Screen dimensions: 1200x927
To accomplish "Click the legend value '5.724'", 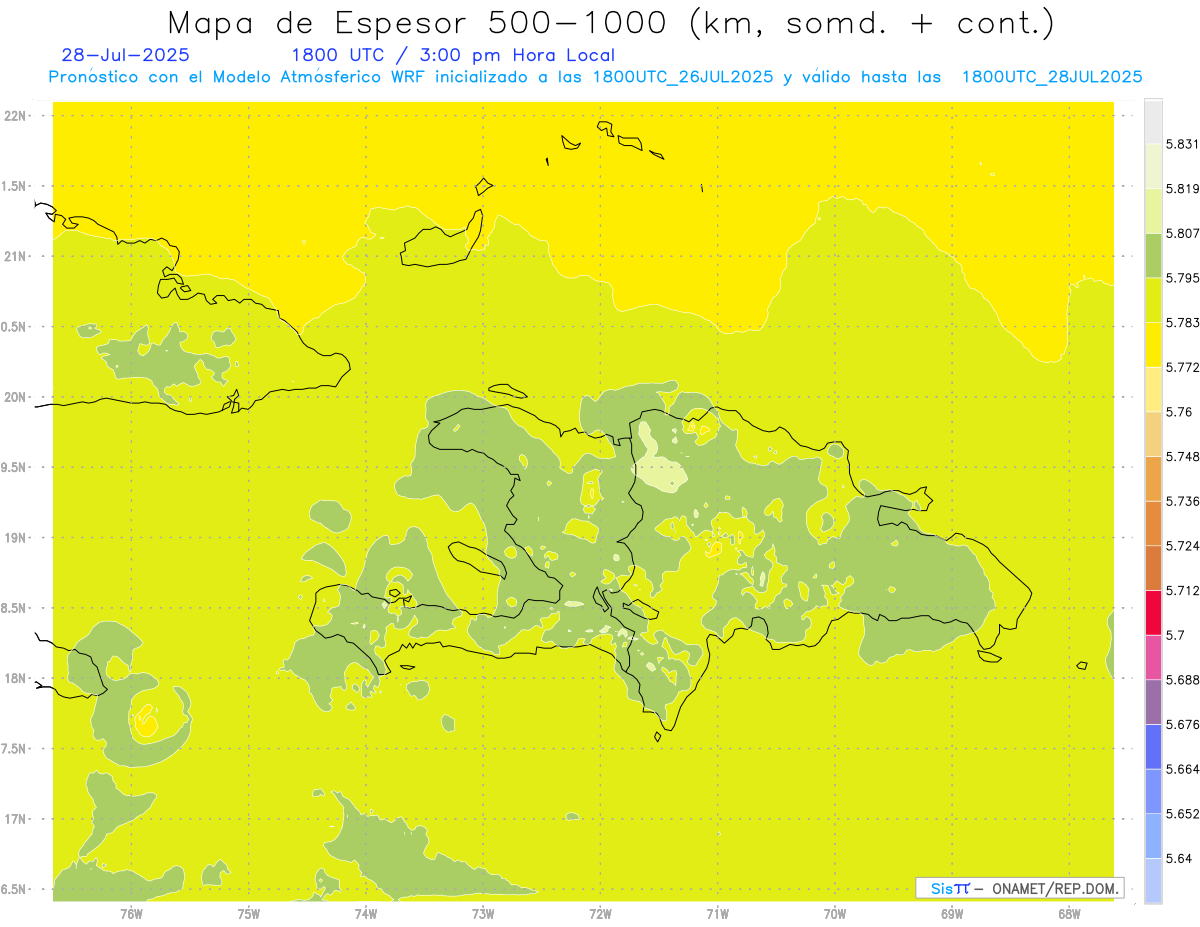I will [1183, 545].
